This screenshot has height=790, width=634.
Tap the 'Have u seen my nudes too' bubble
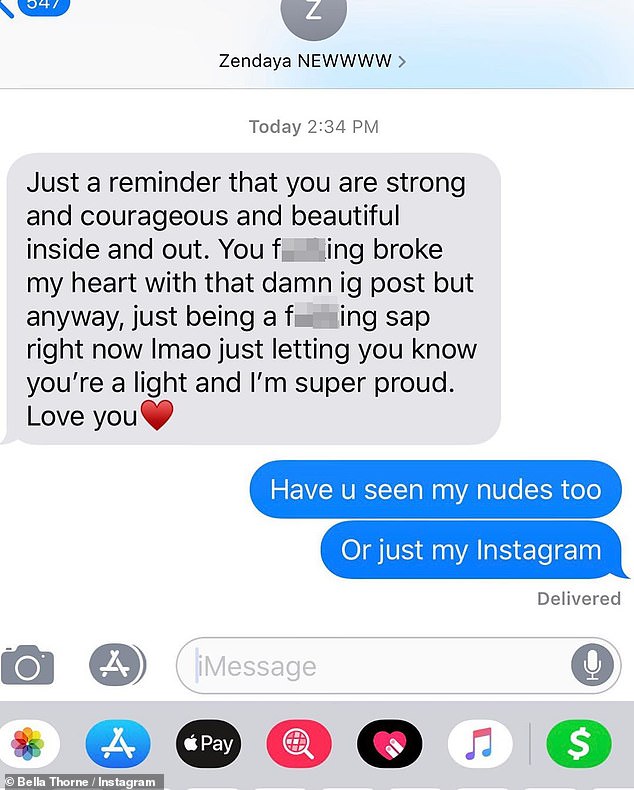(x=436, y=489)
